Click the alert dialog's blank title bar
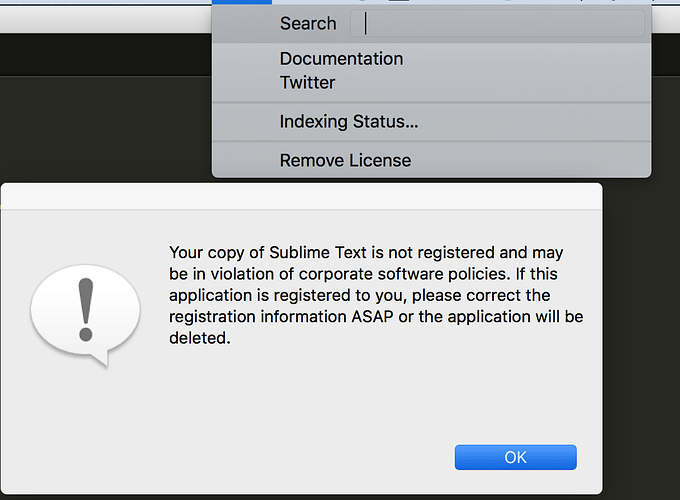Viewport: 680px width, 500px height. click(301, 196)
